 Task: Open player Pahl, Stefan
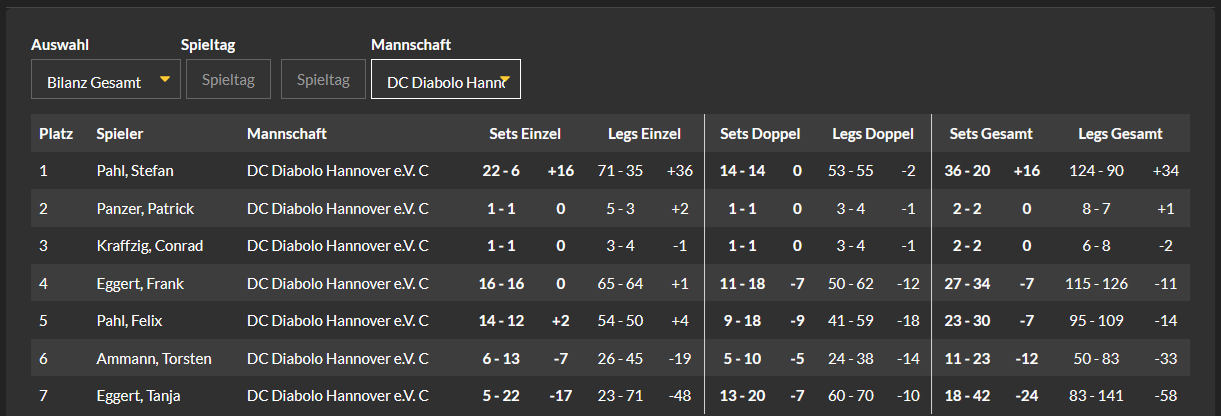pyautogui.click(x=134, y=171)
